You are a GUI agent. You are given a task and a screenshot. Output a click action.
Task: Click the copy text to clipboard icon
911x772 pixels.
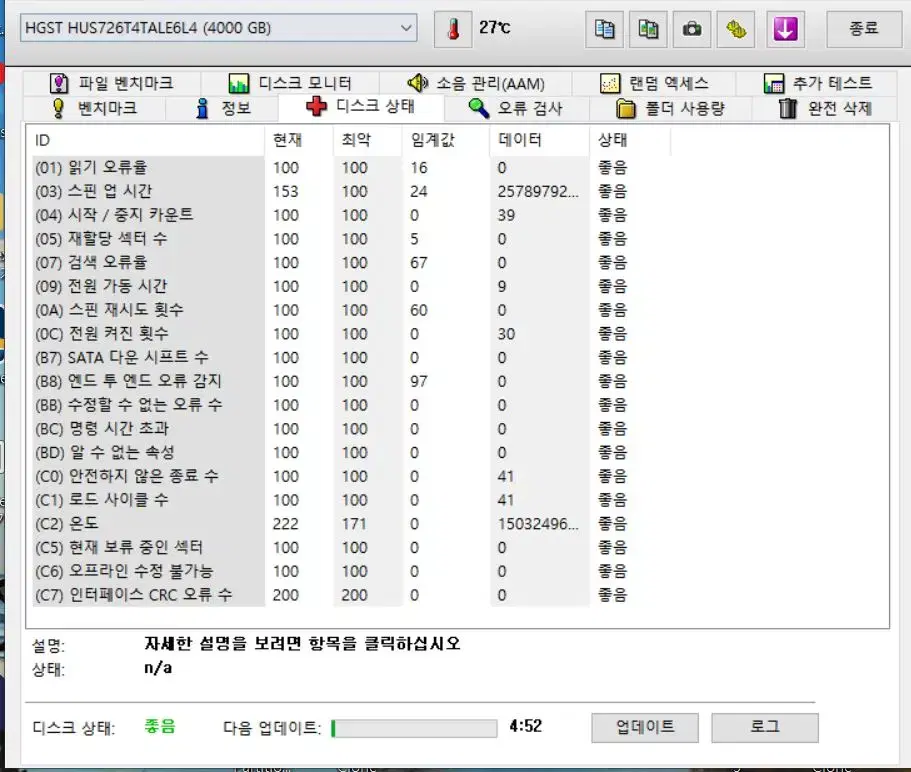tap(603, 27)
